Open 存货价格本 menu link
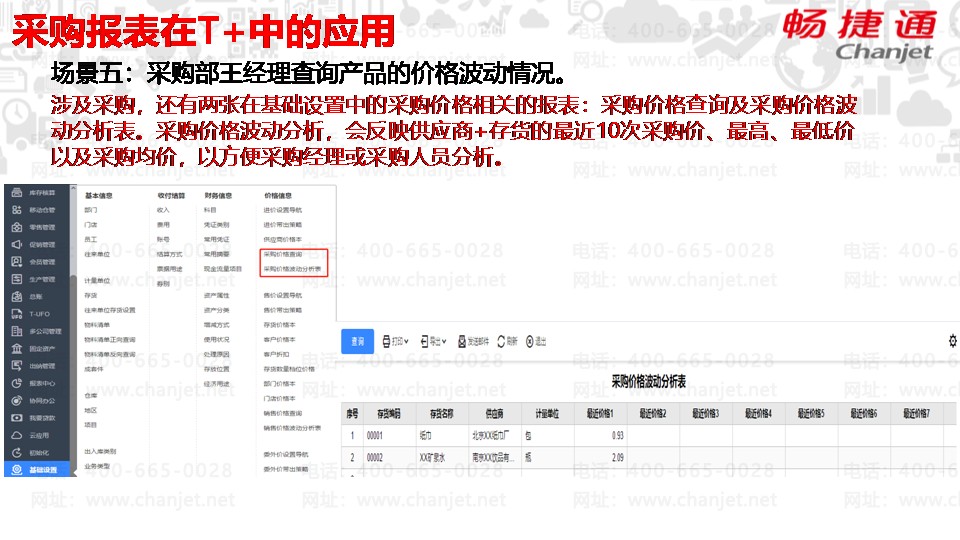This screenshot has height=540, width=960. coord(280,325)
